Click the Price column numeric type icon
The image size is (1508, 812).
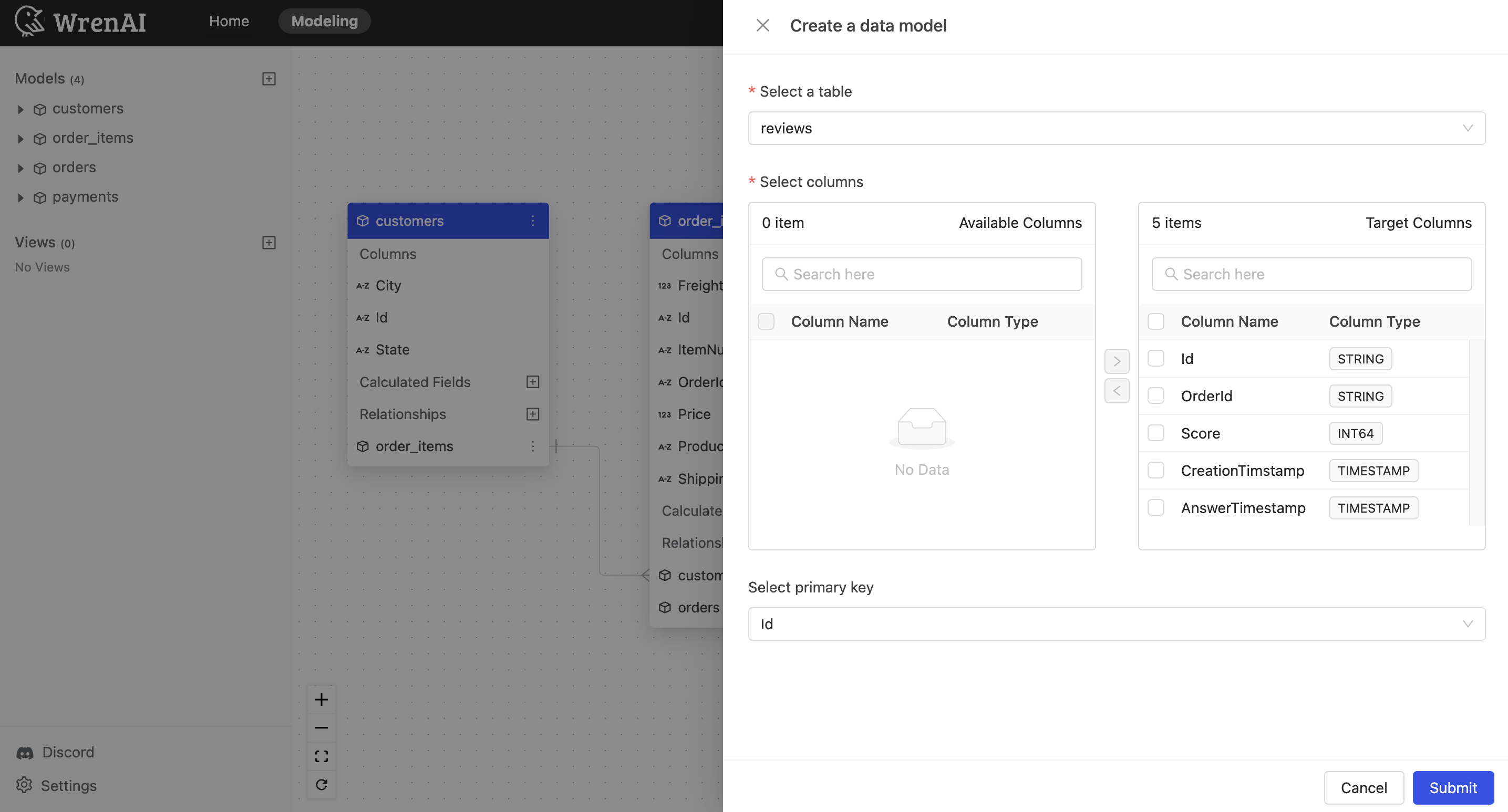point(665,414)
